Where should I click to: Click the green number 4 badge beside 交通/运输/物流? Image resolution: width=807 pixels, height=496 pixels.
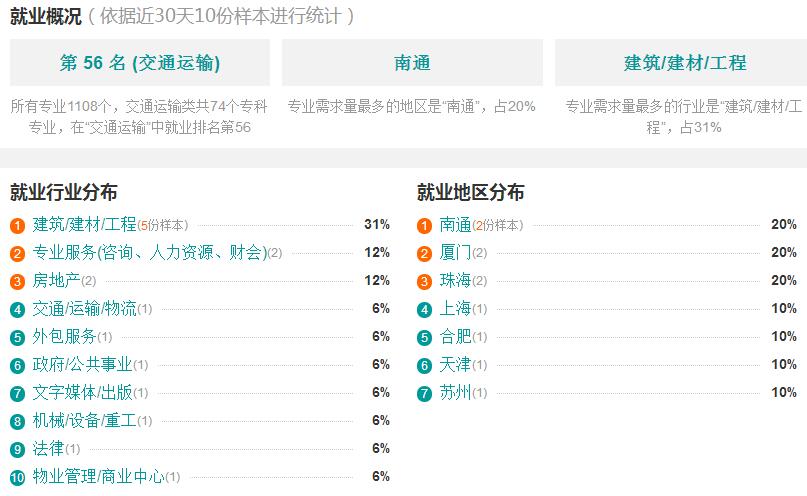(17, 309)
